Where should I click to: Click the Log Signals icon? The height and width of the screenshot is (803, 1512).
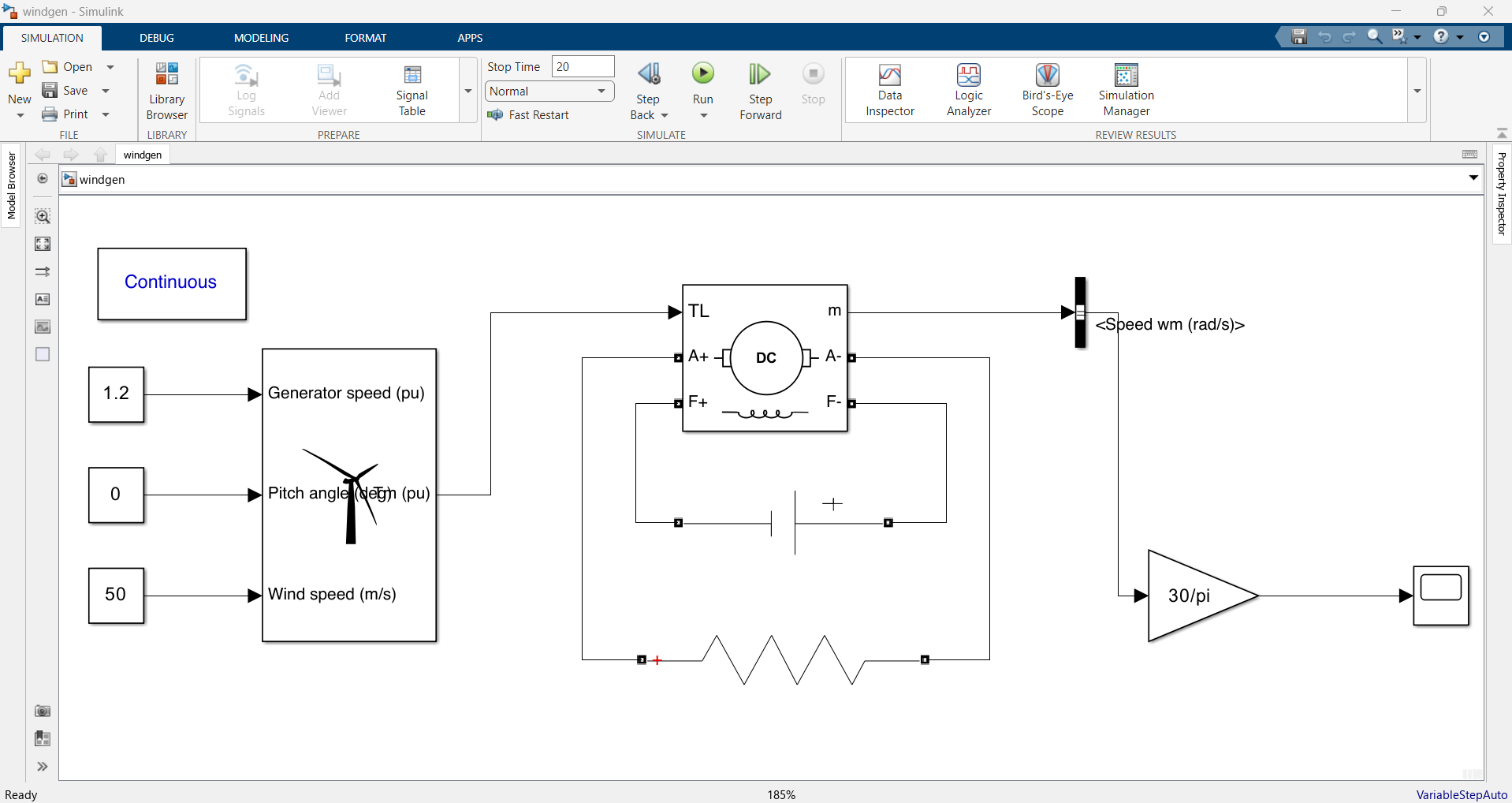coord(246,91)
